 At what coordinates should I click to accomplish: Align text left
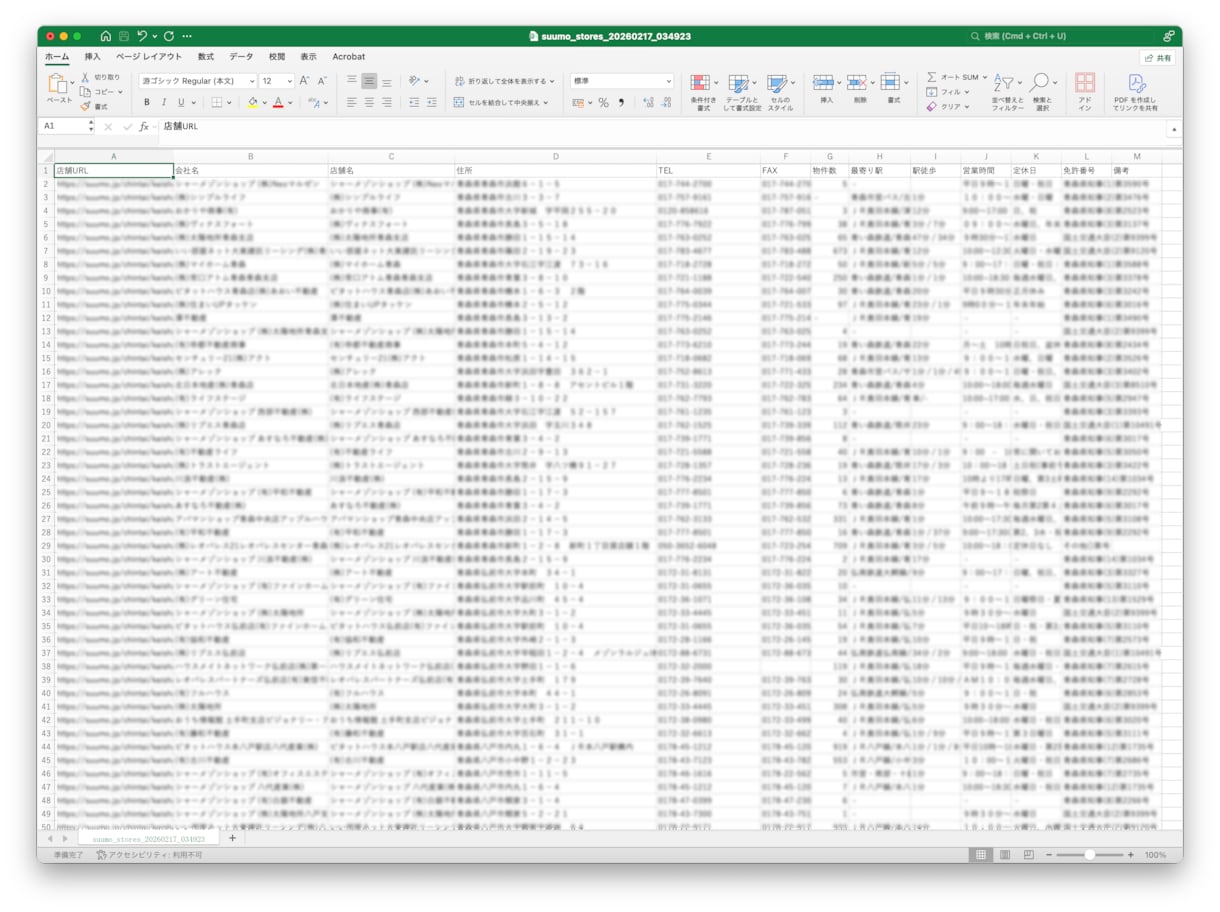tap(352, 103)
